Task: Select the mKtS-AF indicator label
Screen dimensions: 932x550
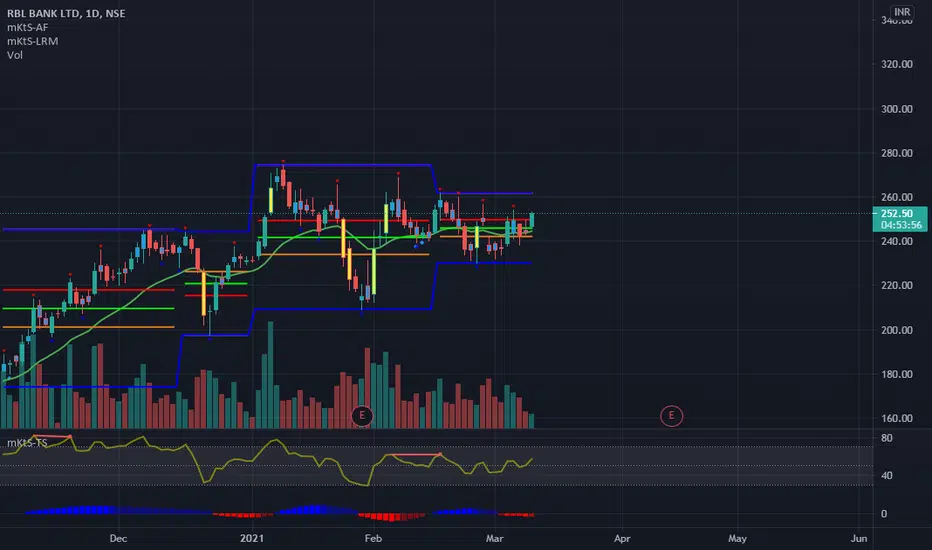Action: pyautogui.click(x=27, y=27)
